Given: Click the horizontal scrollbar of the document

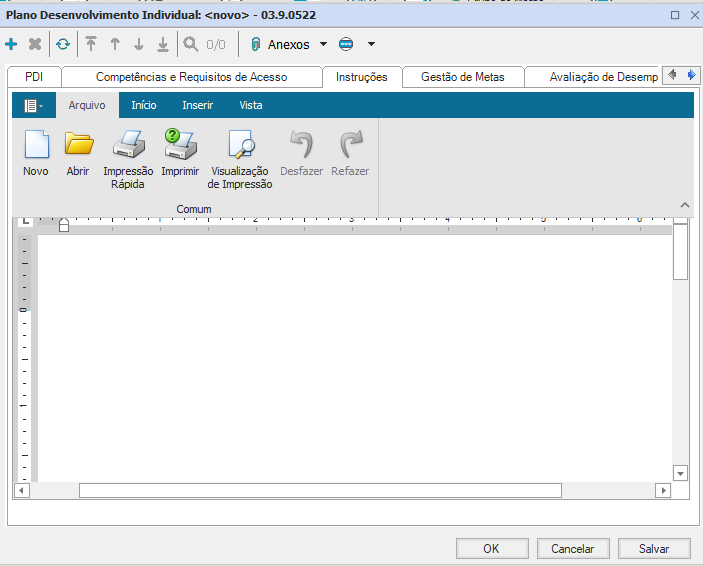Looking at the screenshot, I should [320, 491].
